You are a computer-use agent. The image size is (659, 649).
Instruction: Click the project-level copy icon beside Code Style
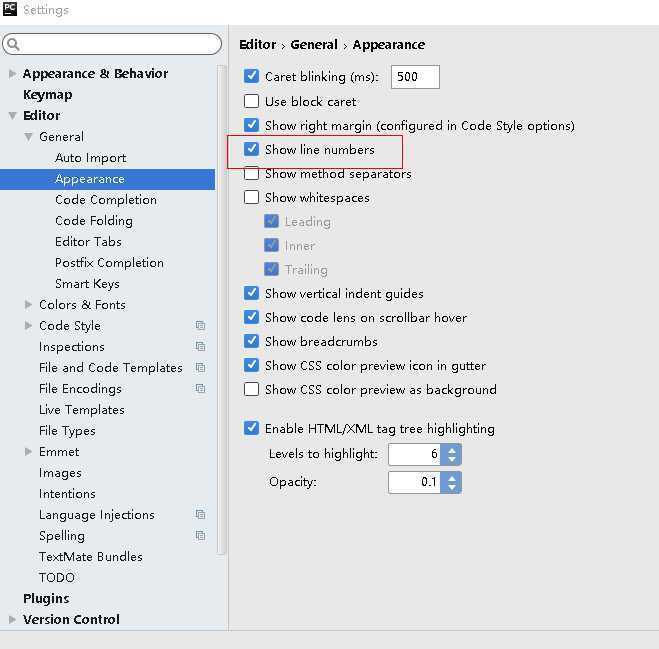tap(200, 325)
